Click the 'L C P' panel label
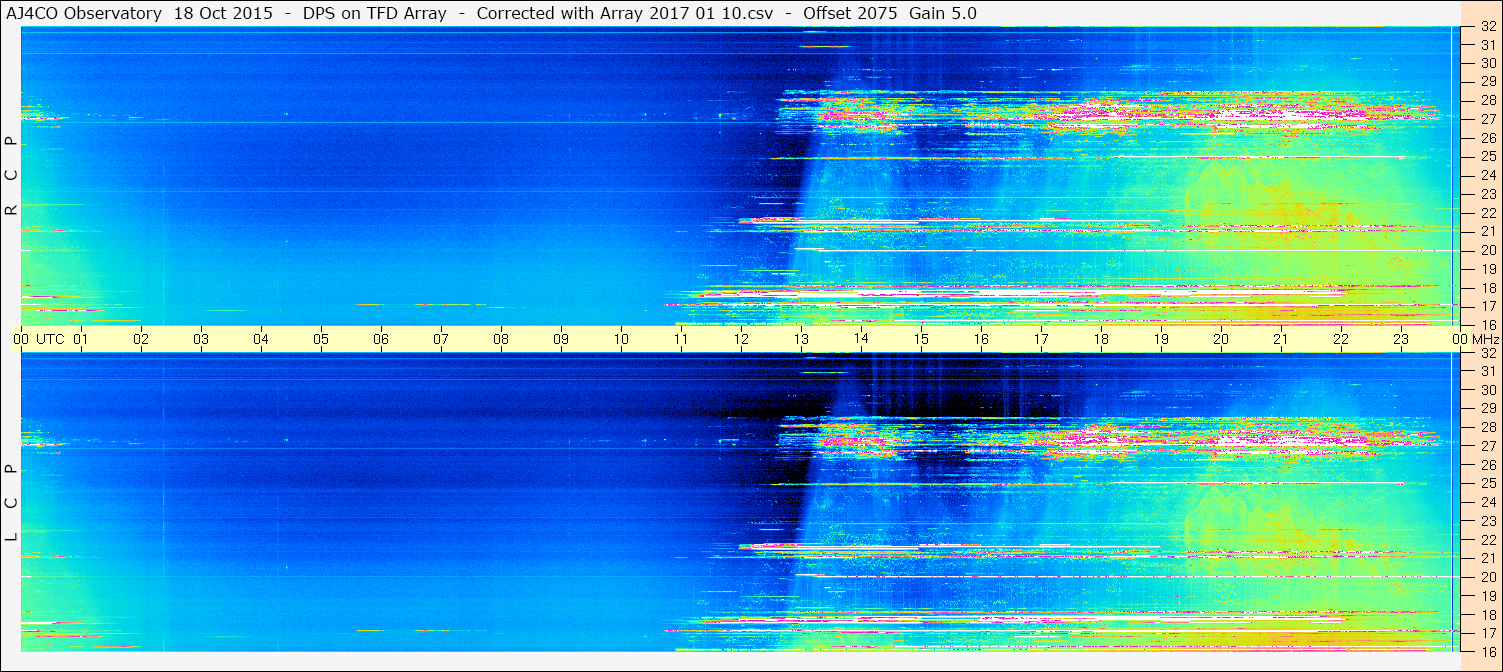Screen dimensions: 1503x672 coord(11,503)
